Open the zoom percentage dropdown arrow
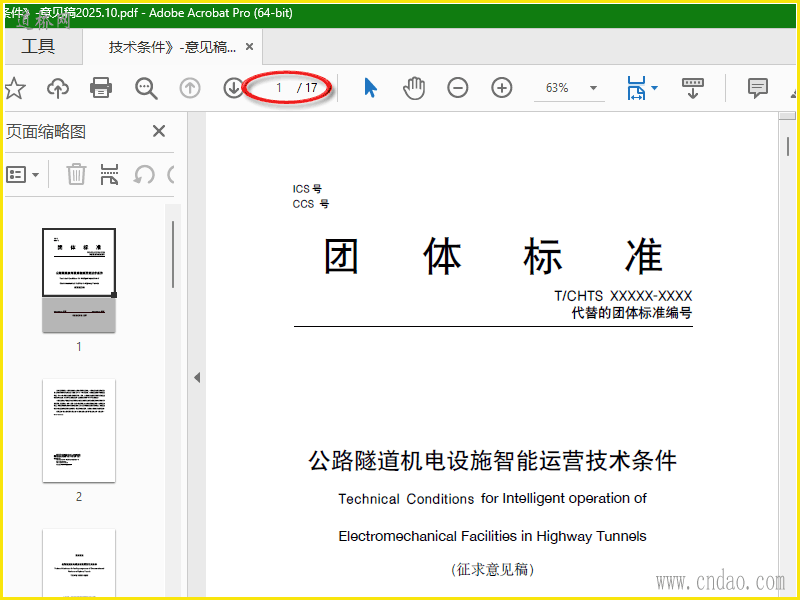This screenshot has height=600, width=800. [x=593, y=88]
